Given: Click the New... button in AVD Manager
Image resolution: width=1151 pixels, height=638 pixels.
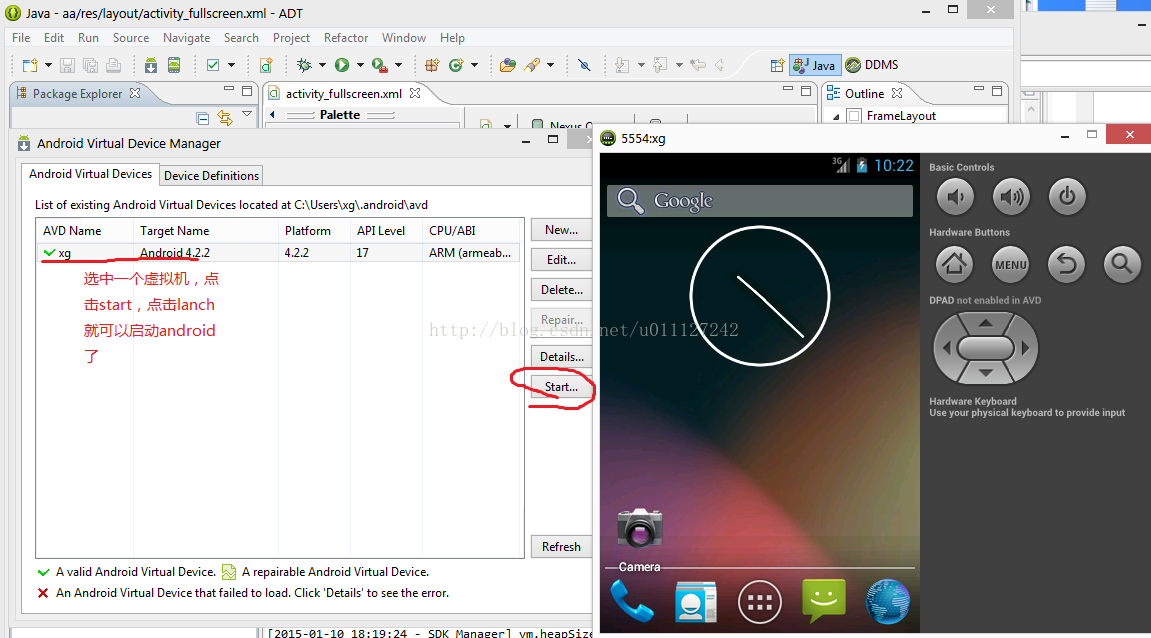Looking at the screenshot, I should coord(562,230).
